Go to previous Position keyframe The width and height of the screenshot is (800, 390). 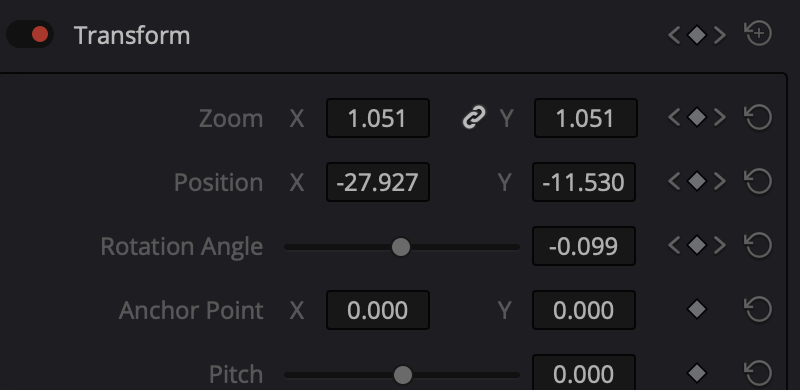674,181
